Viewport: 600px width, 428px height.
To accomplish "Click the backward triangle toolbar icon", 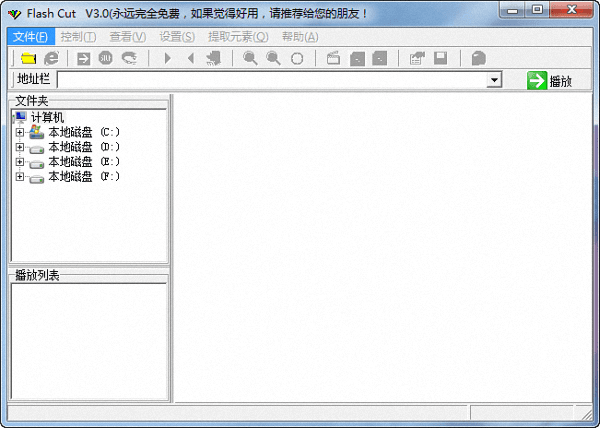I will point(190,59).
